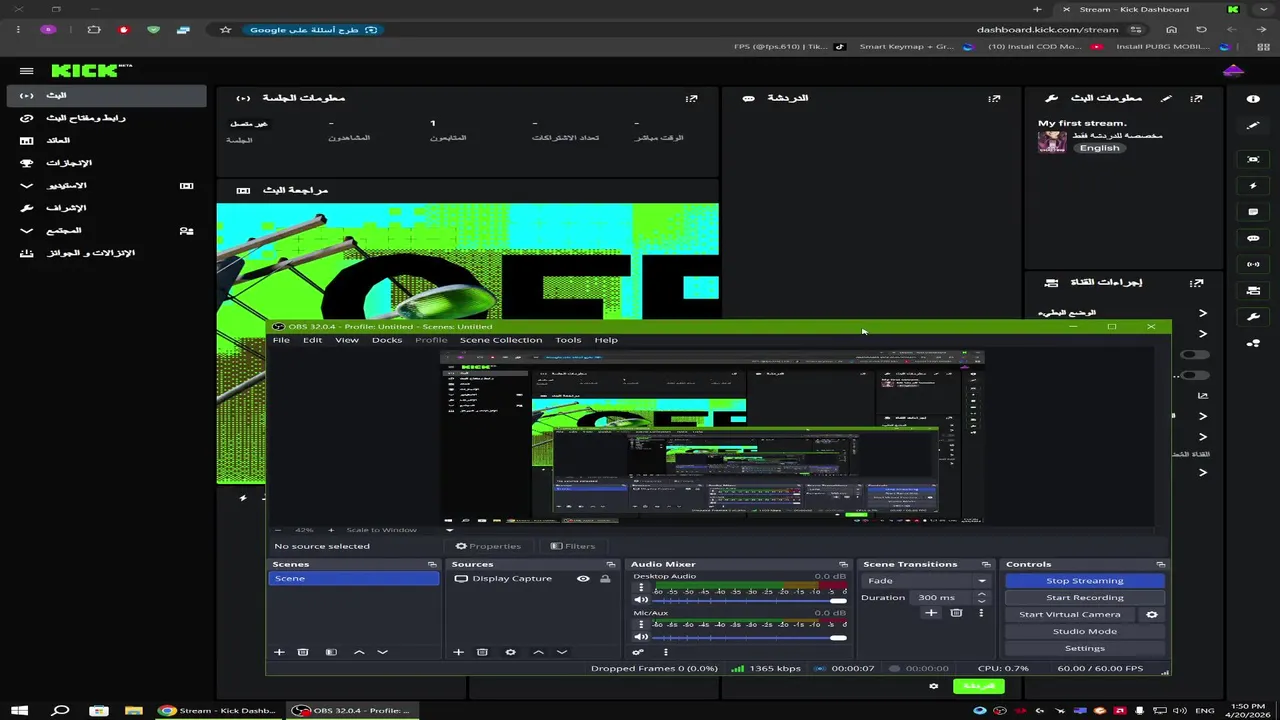Toggle first Kick channel action switch
Screen dimensions: 1280x720
(x=1195, y=355)
